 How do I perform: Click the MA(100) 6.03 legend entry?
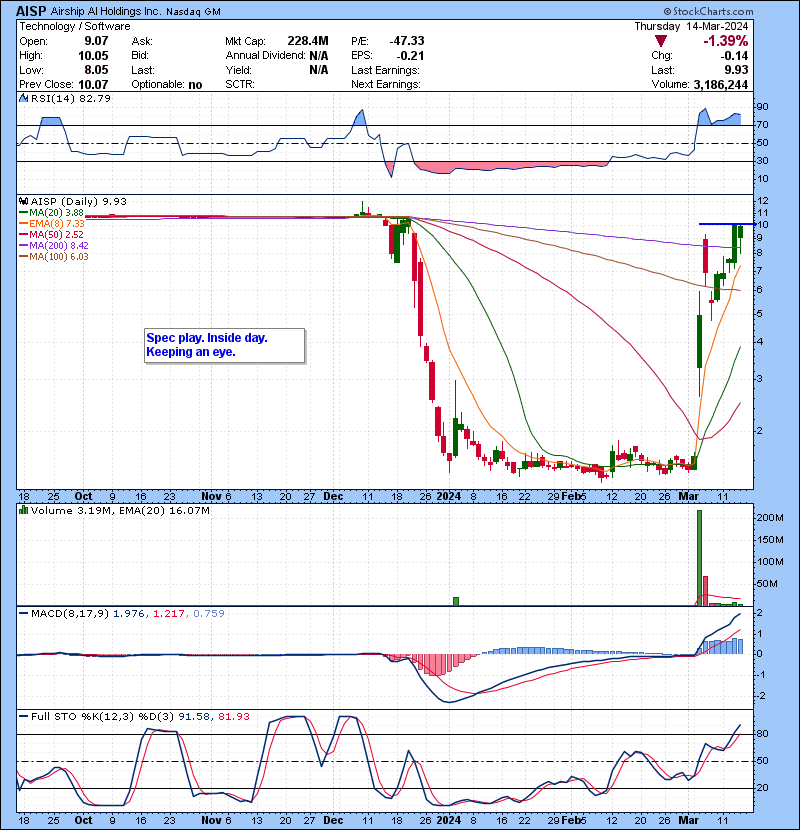coord(54,257)
